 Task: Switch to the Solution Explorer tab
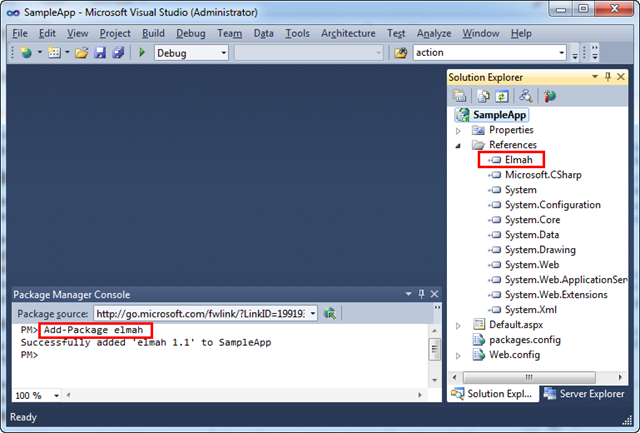click(x=493, y=394)
